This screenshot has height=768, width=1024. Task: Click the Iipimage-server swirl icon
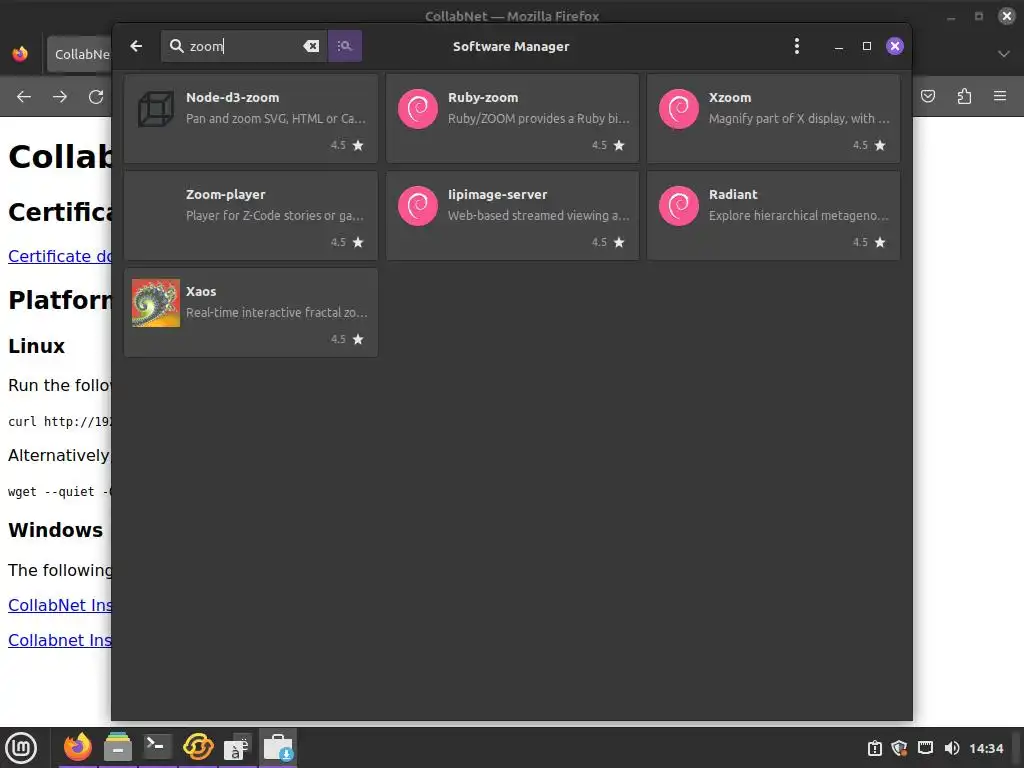(418, 206)
